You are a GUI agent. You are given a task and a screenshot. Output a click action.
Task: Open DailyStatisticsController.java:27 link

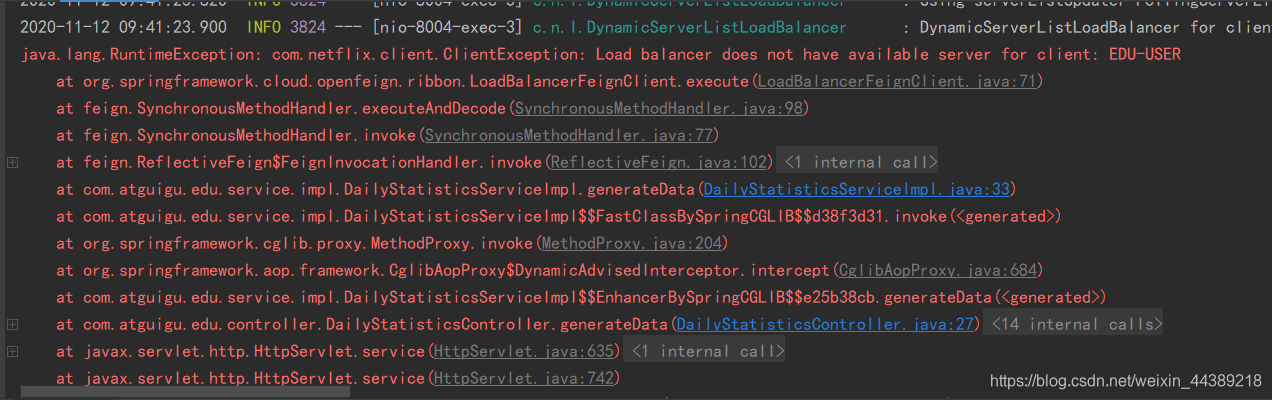(x=826, y=324)
